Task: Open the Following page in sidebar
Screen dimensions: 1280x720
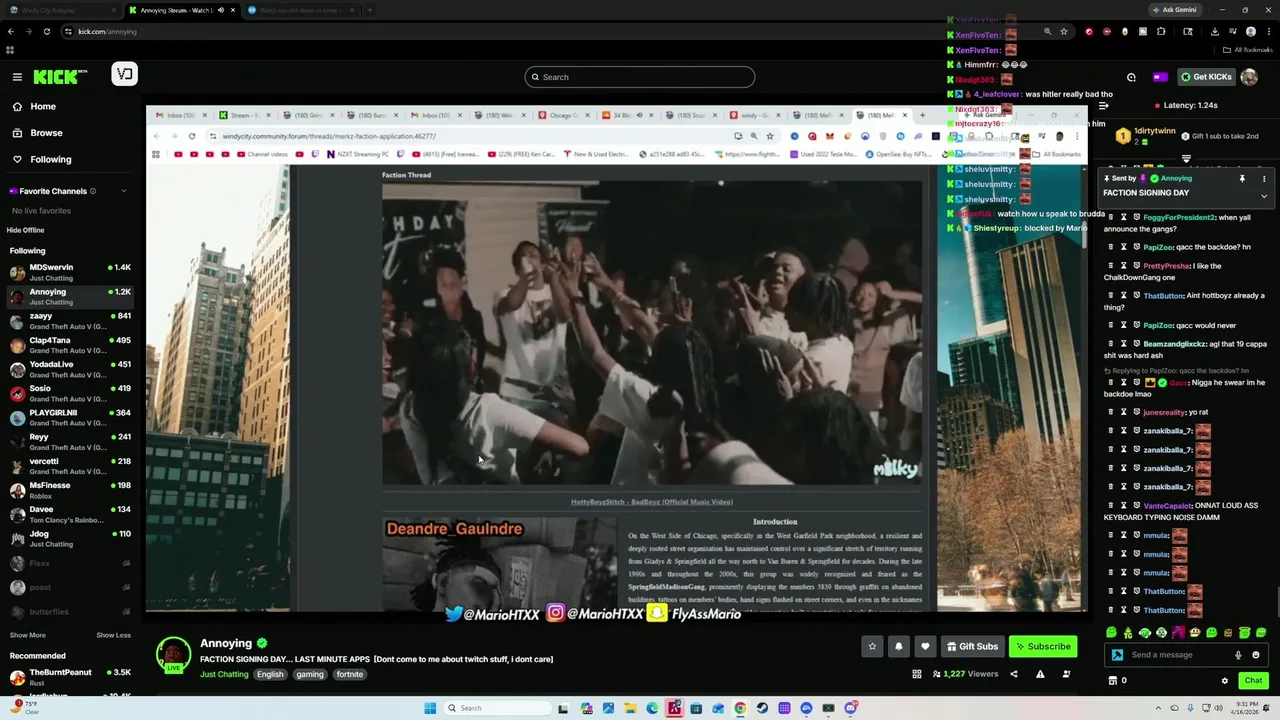Action: (50, 159)
